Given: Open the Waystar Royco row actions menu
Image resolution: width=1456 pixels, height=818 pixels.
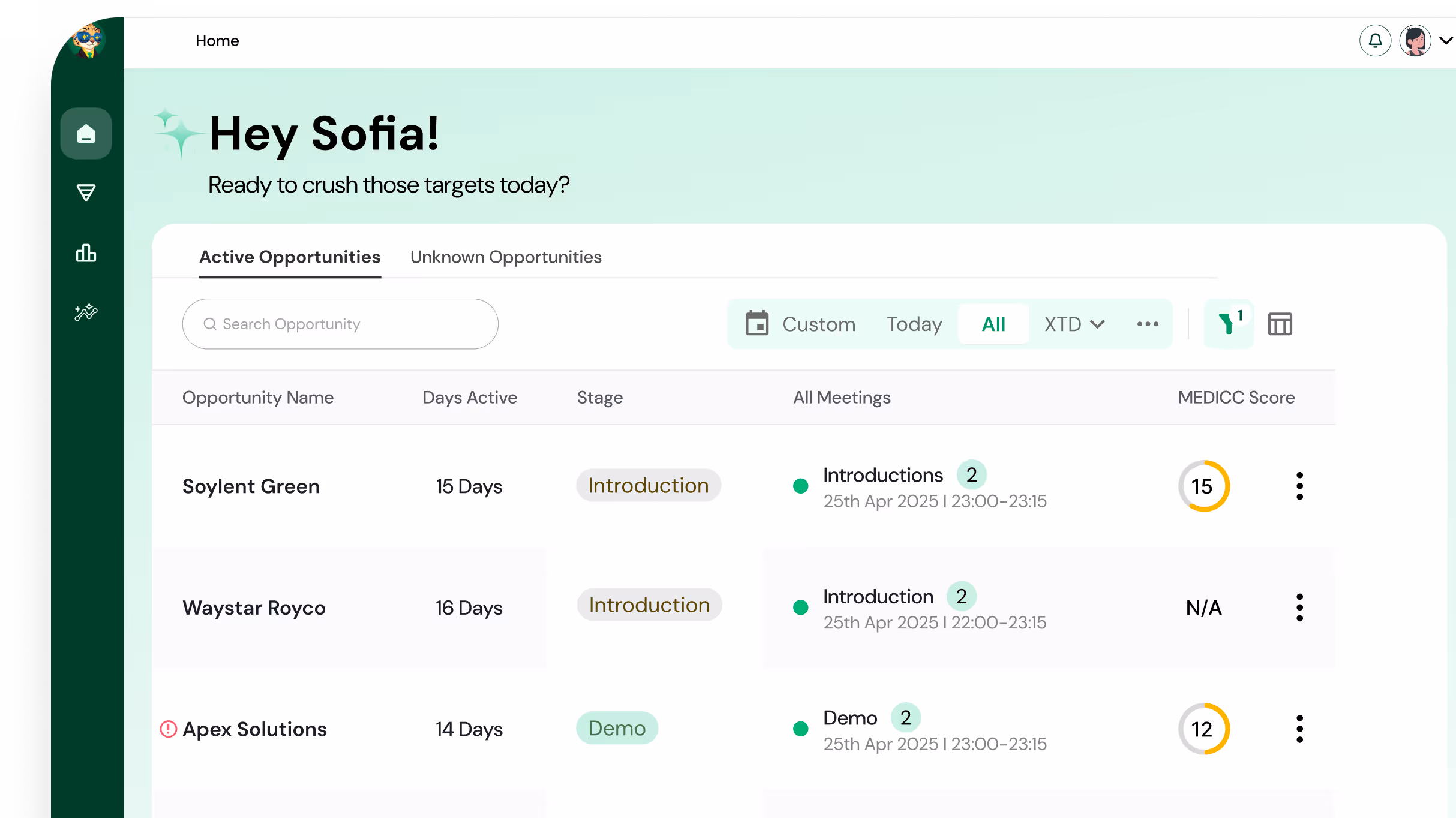Looking at the screenshot, I should tap(1299, 608).
